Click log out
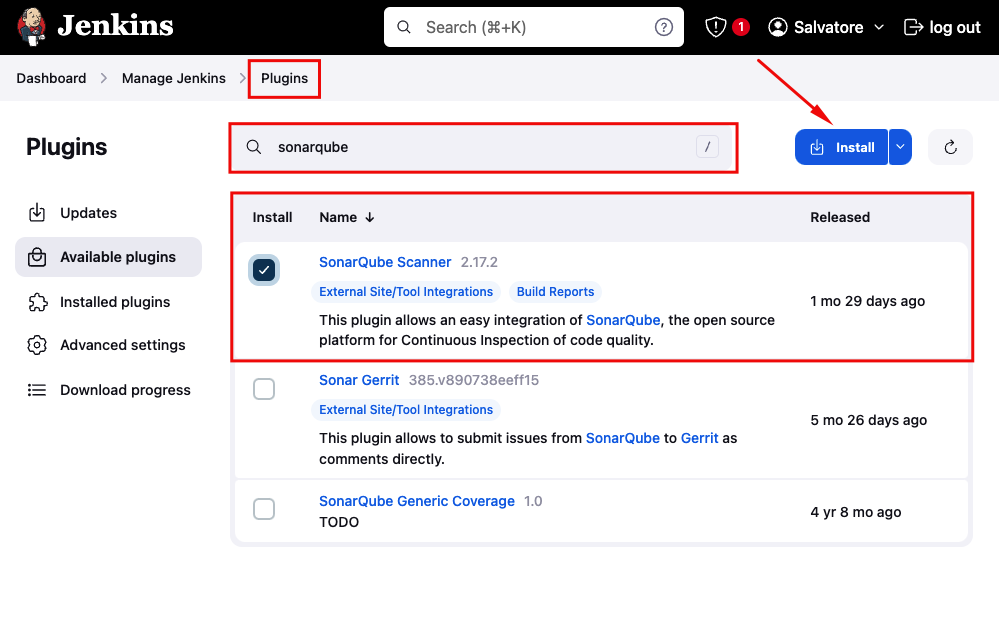The width and height of the screenshot is (999, 626). [942, 27]
